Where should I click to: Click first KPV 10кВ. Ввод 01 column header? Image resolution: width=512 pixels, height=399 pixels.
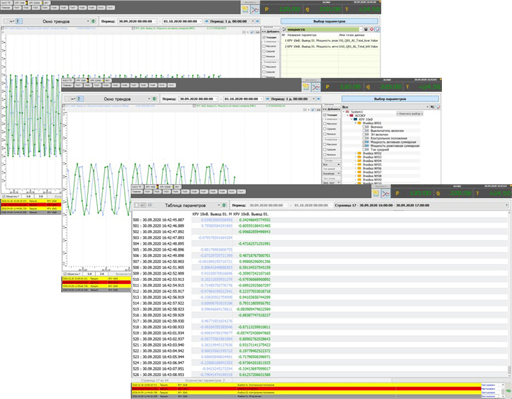click(212, 214)
